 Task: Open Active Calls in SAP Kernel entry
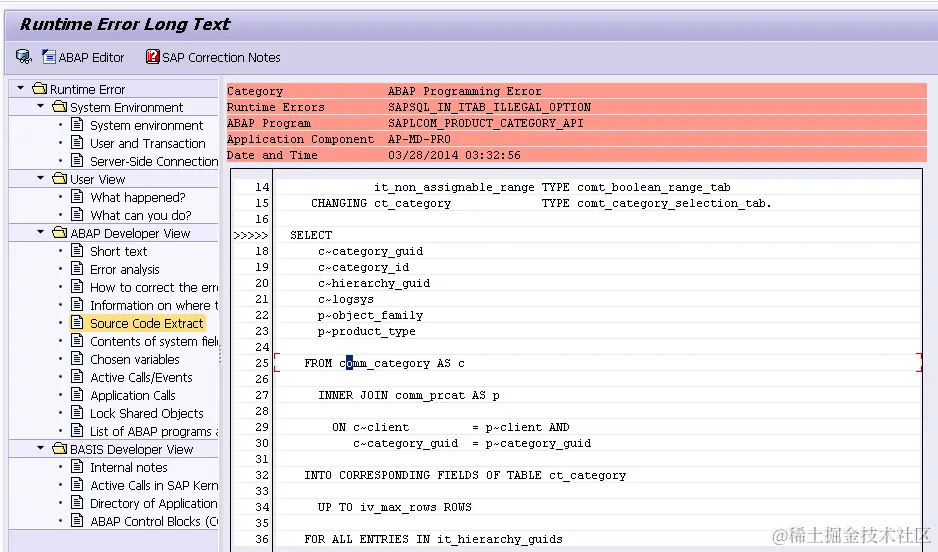[154, 485]
